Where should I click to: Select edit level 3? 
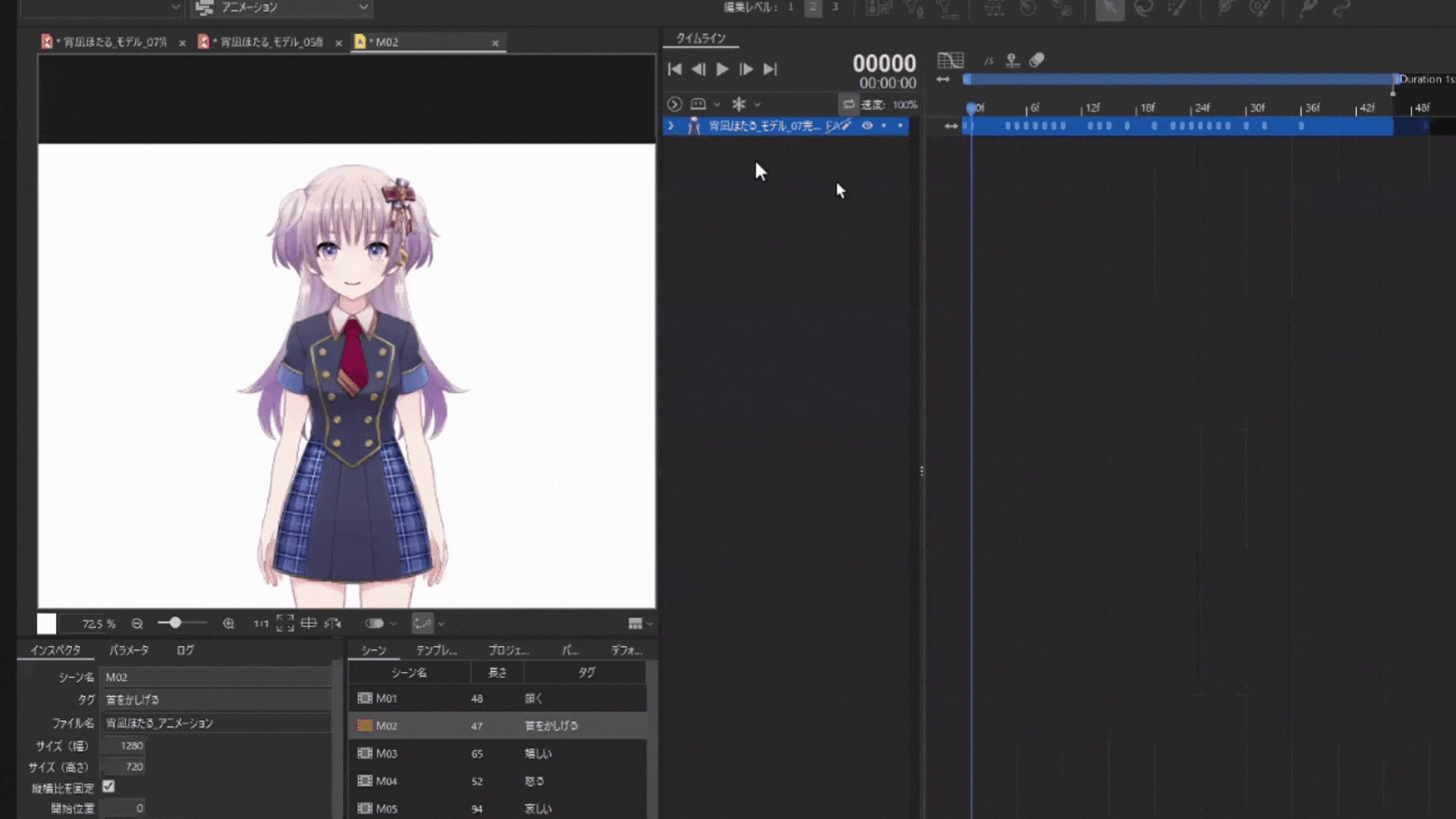[835, 7]
